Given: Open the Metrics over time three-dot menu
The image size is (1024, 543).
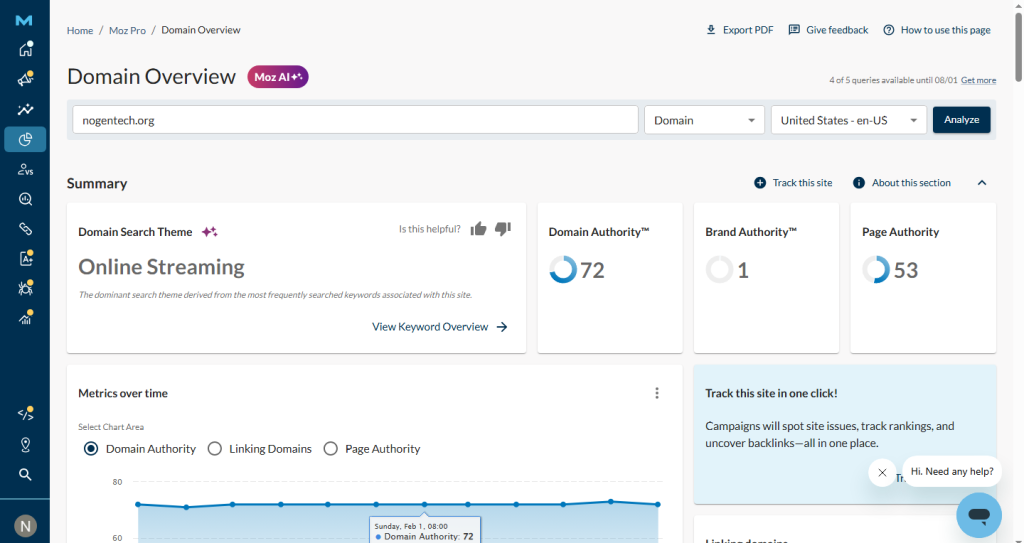Looking at the screenshot, I should tap(657, 393).
